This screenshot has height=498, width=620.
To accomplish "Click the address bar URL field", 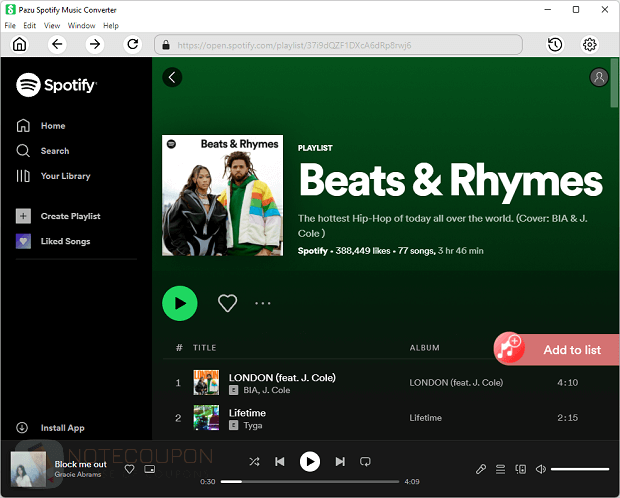I will pos(338,45).
